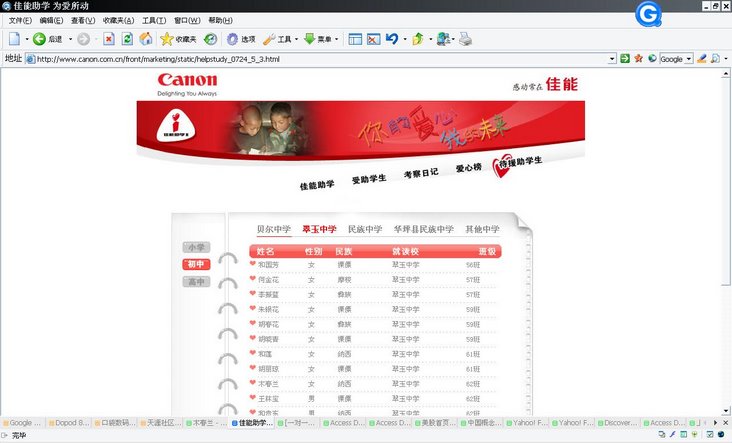Click the address bar URL field

point(320,59)
